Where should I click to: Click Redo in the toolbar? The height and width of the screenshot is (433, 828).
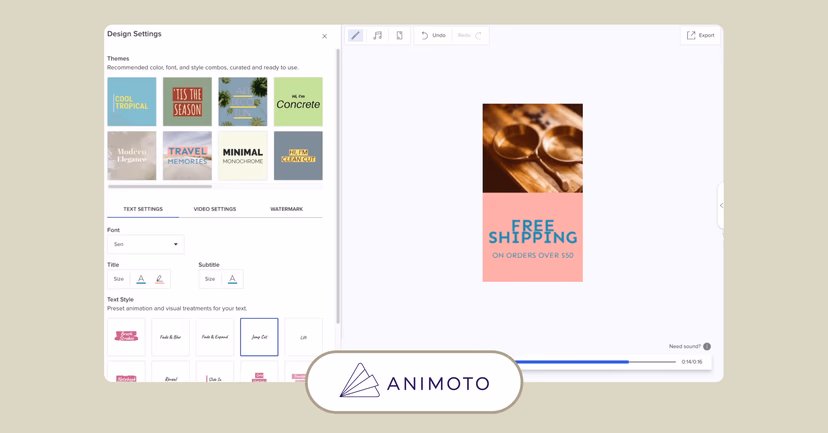pos(470,35)
